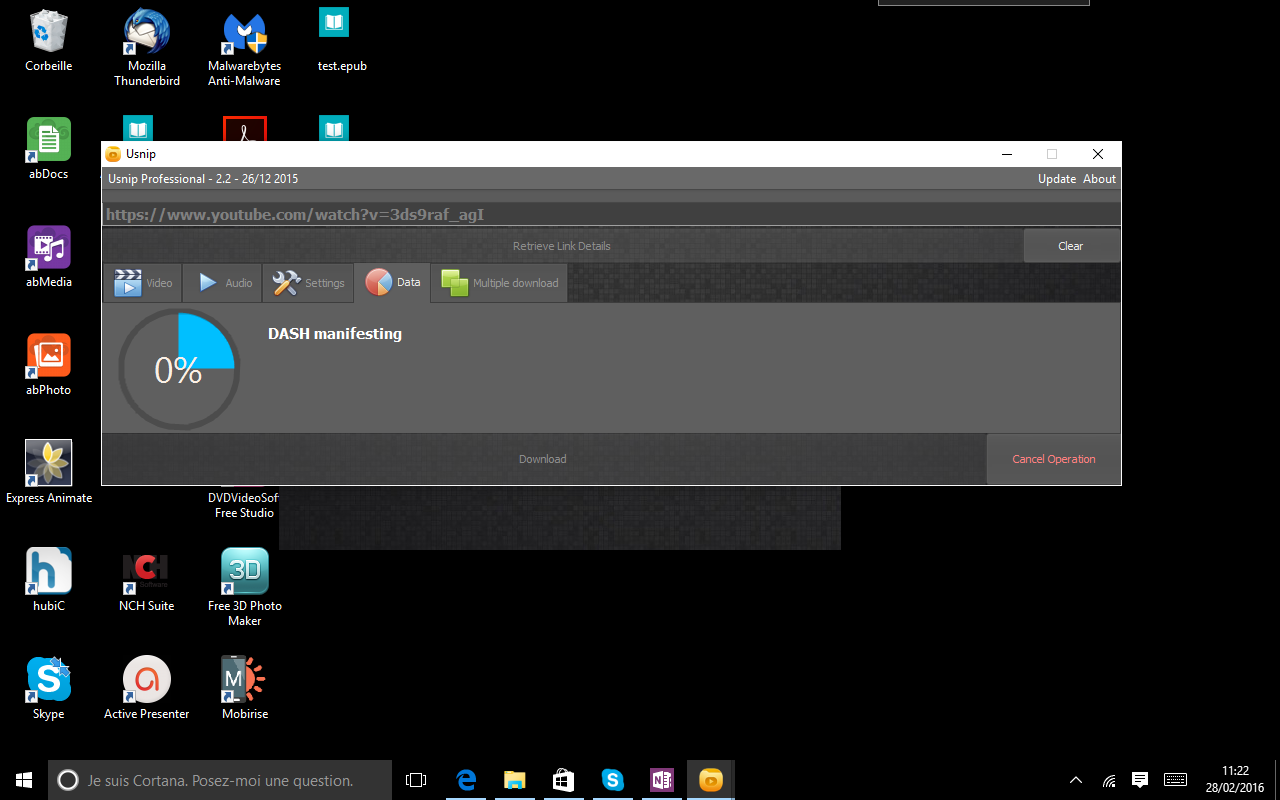Click the Usnip Professional version text
This screenshot has width=1280, height=800.
(x=203, y=179)
